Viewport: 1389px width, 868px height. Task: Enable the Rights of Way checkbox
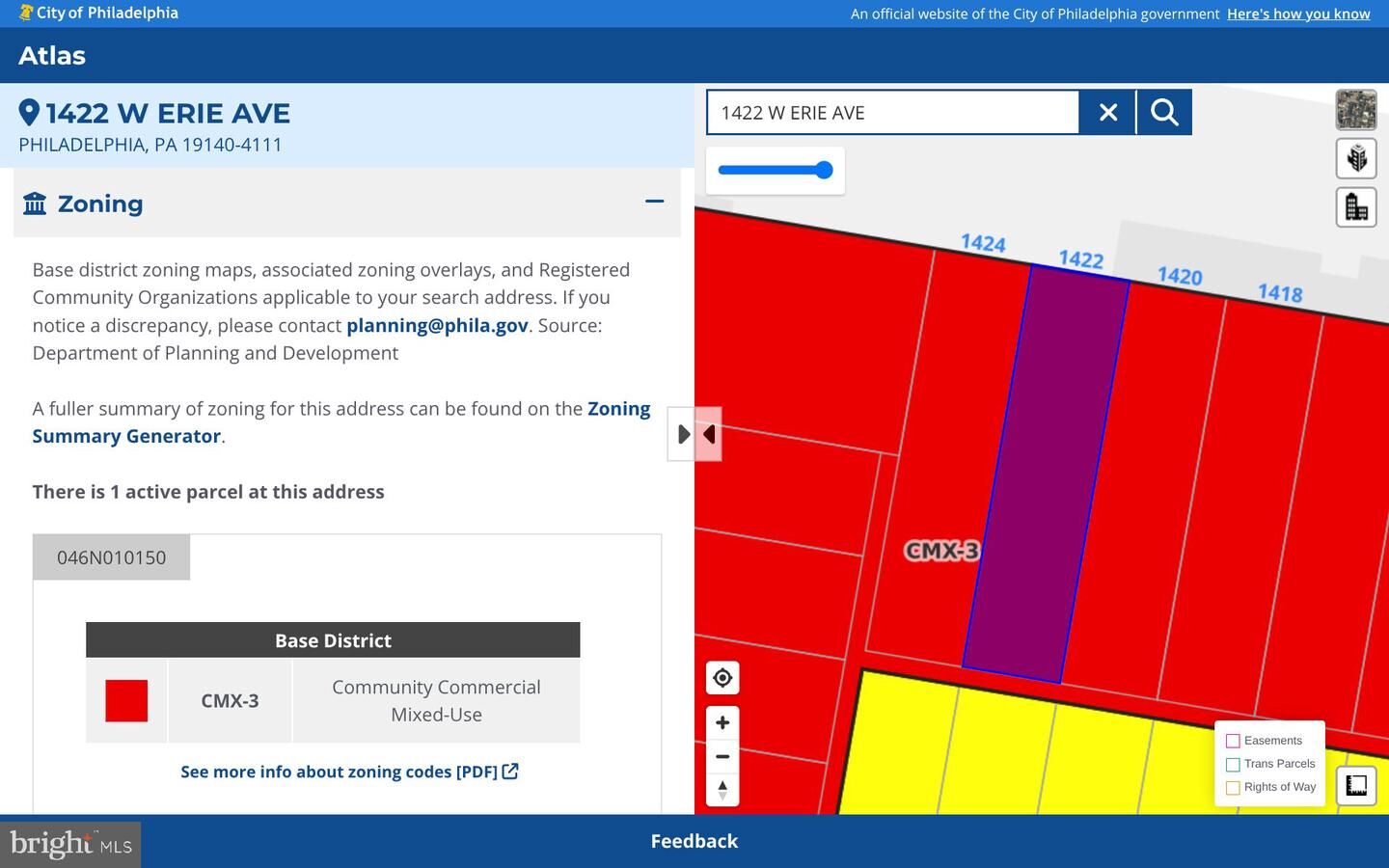(x=1233, y=787)
